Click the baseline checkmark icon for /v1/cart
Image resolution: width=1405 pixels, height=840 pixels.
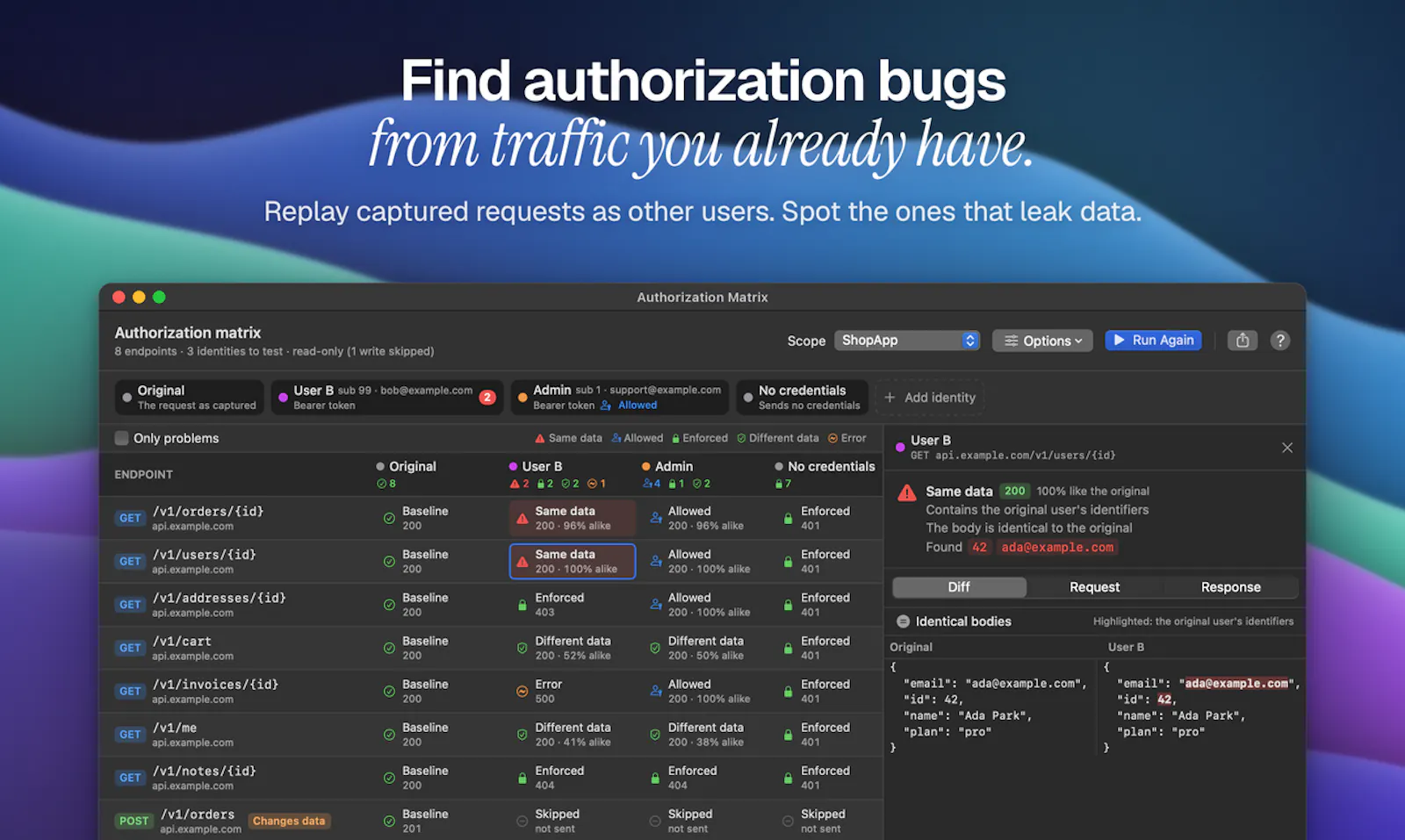(389, 648)
